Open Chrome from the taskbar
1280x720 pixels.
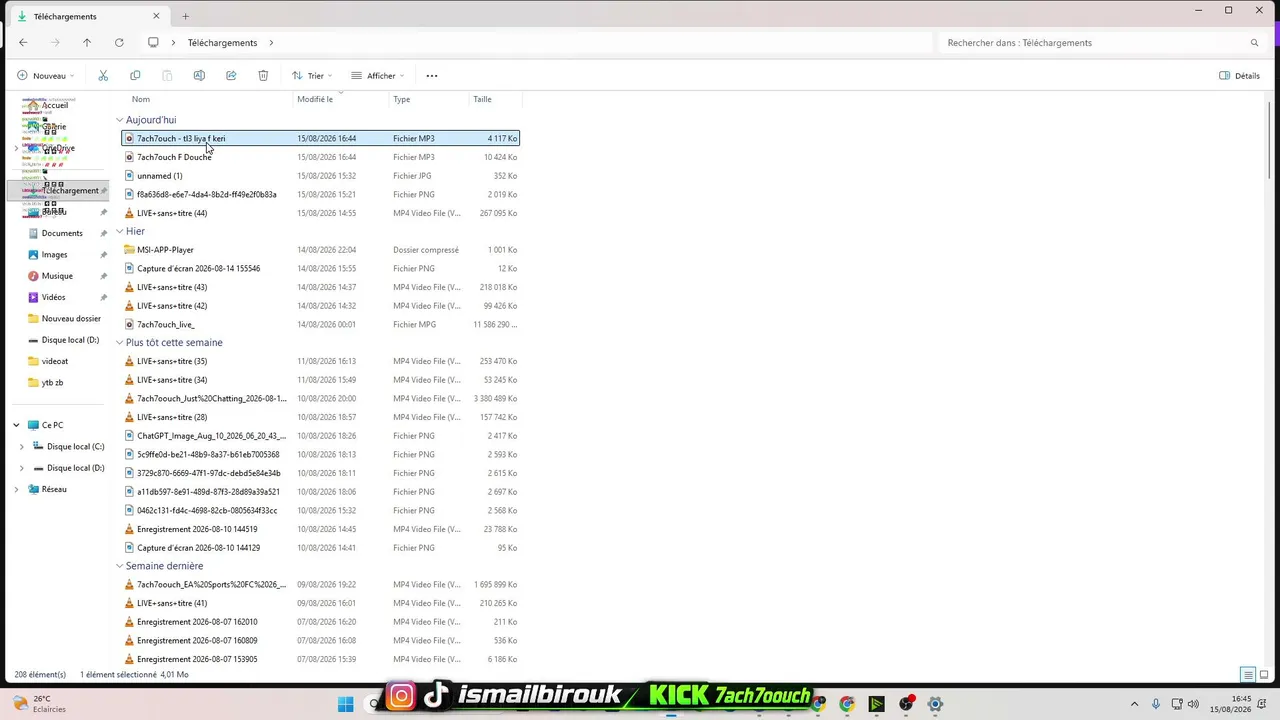(x=847, y=704)
